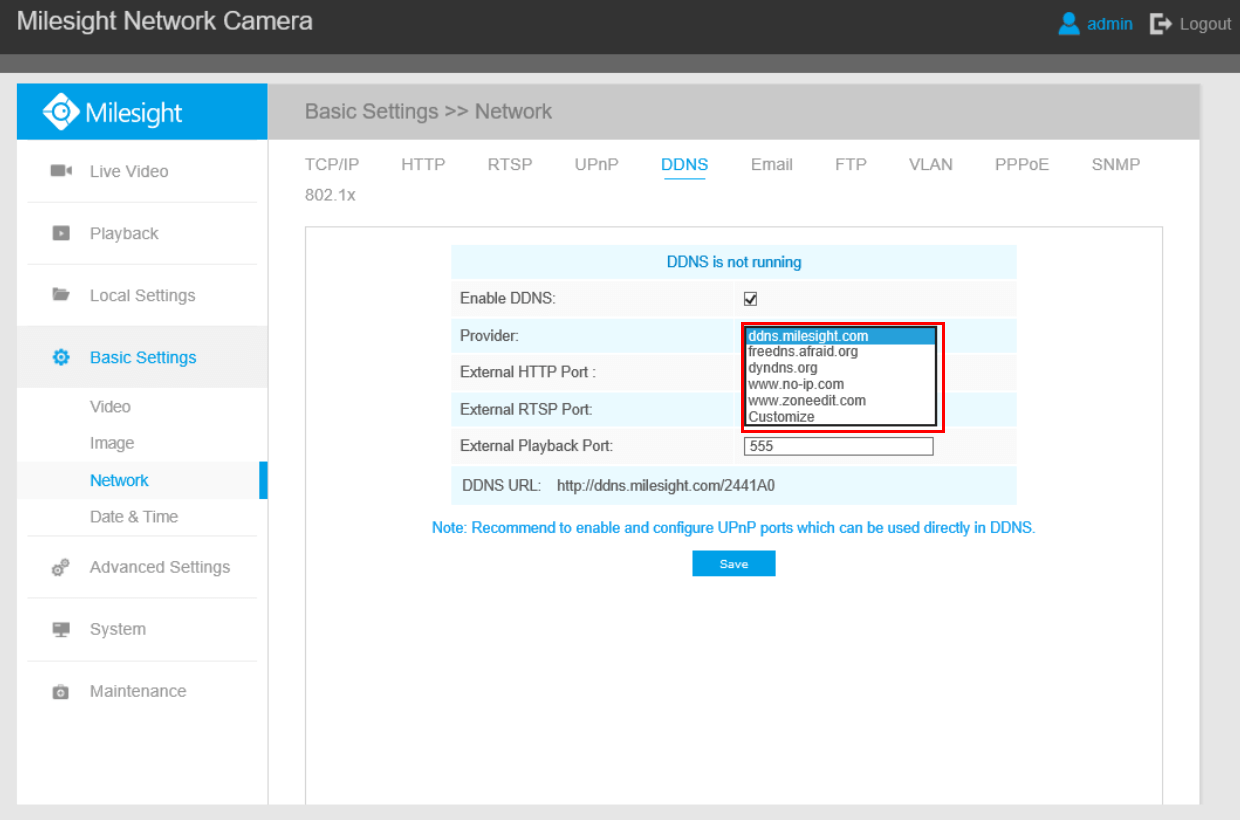The height and width of the screenshot is (820, 1240).
Task: Click the admin user profile icon
Action: [1069, 23]
